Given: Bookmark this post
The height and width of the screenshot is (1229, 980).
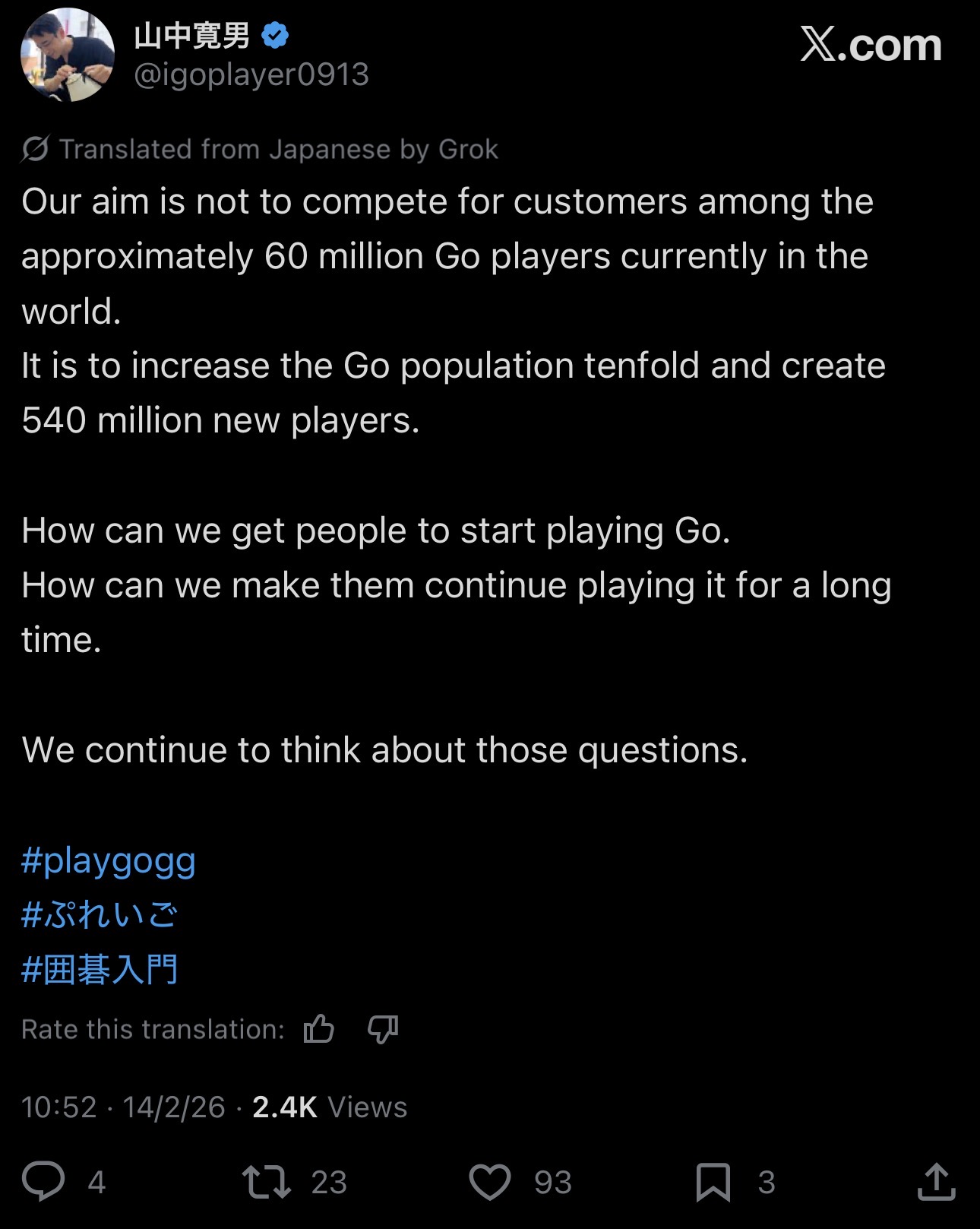Looking at the screenshot, I should pyautogui.click(x=713, y=1182).
